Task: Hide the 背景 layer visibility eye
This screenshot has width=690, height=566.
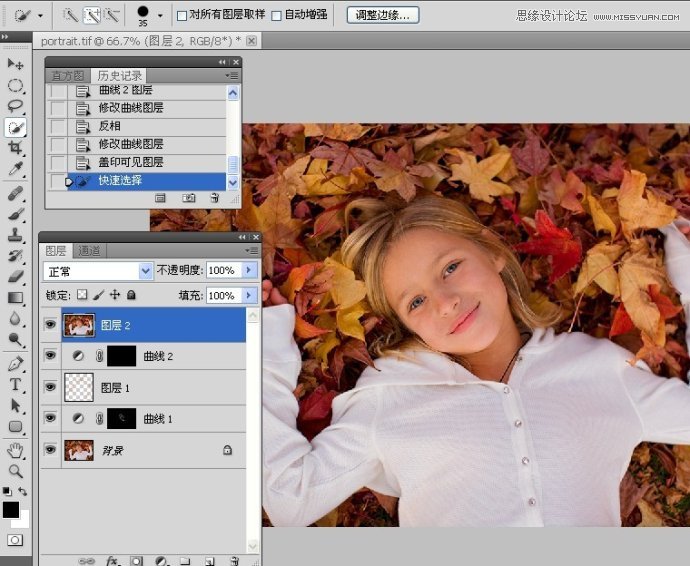Action: click(x=50, y=451)
